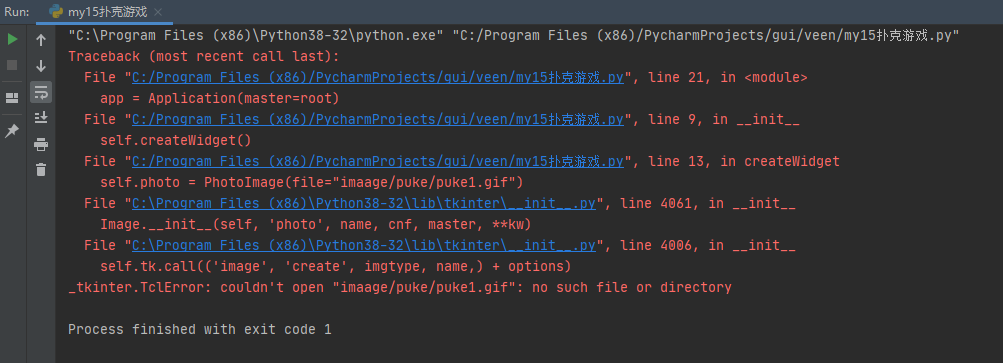Jump down the stack trace arrow

click(x=41, y=66)
